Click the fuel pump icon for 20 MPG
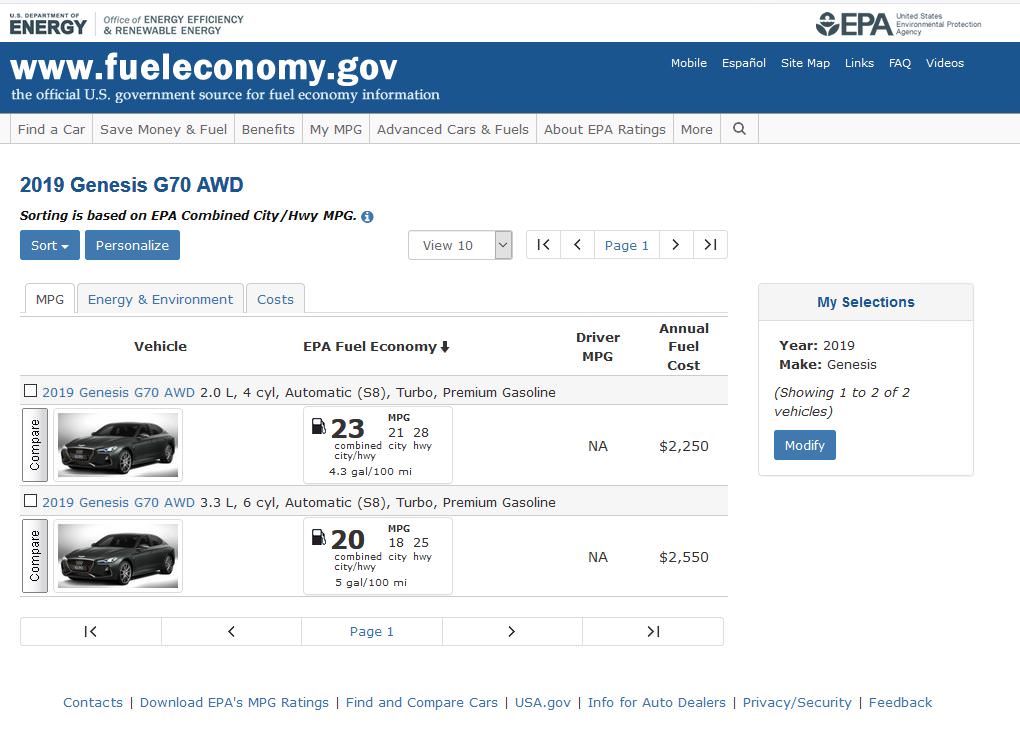The image size is (1020, 752). [x=319, y=537]
